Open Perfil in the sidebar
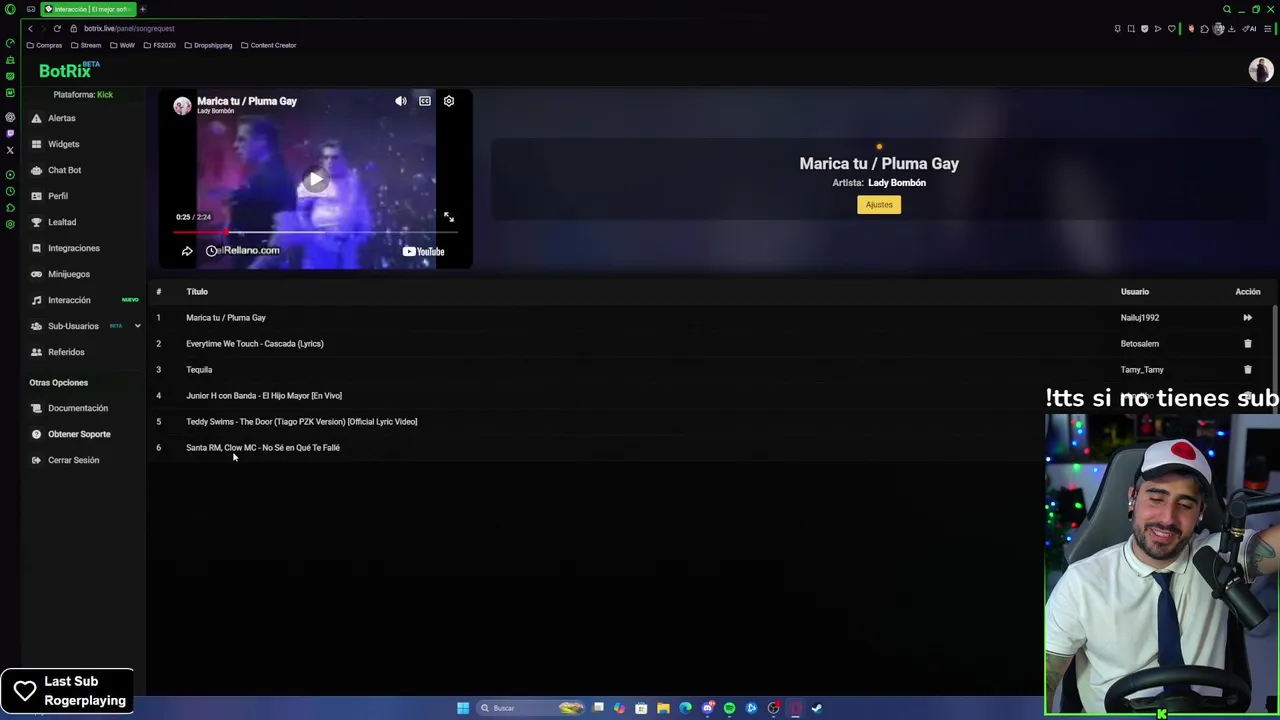1280x720 pixels. tap(58, 196)
